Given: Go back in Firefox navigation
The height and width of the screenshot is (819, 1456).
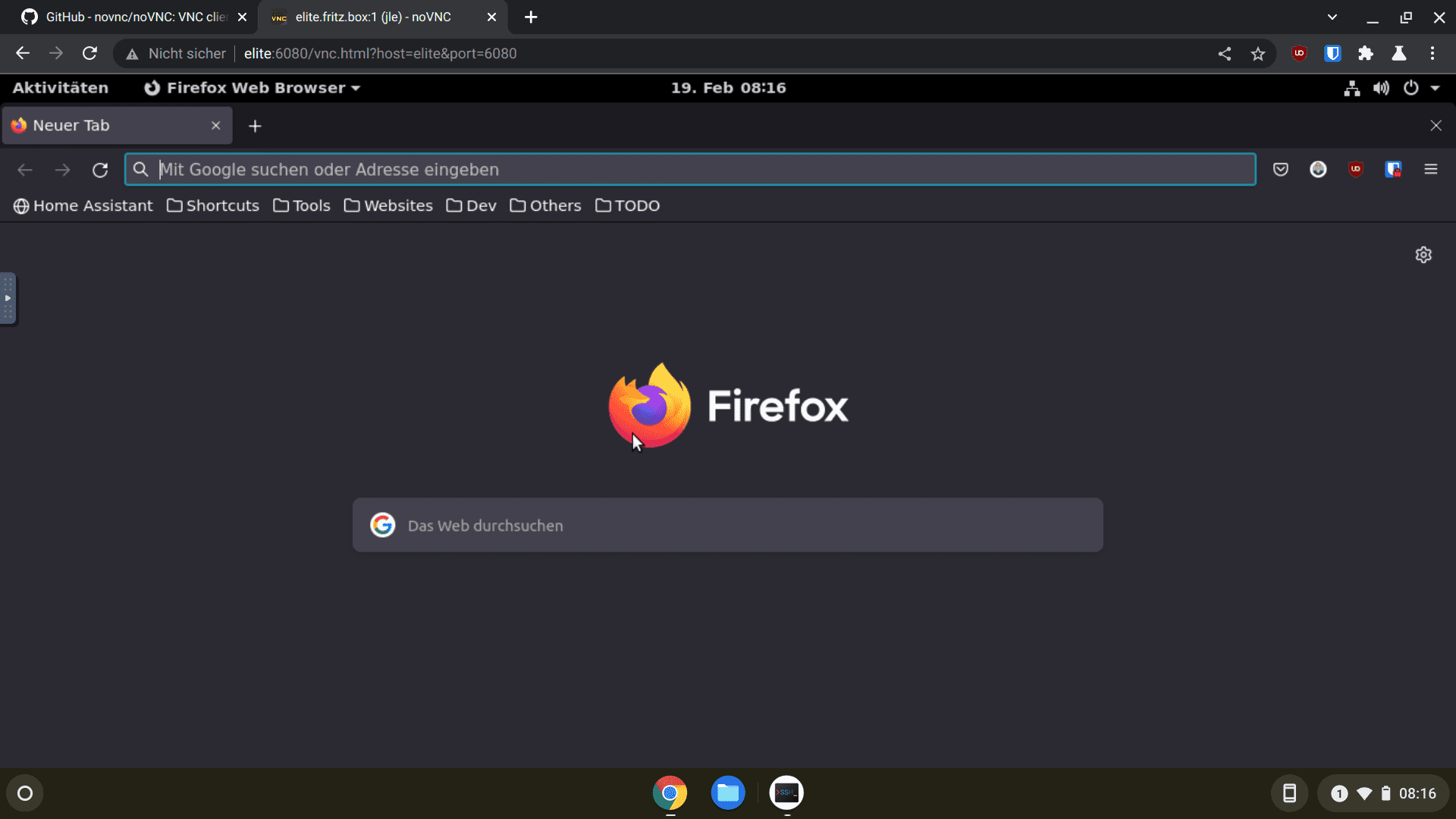Looking at the screenshot, I should click(25, 170).
